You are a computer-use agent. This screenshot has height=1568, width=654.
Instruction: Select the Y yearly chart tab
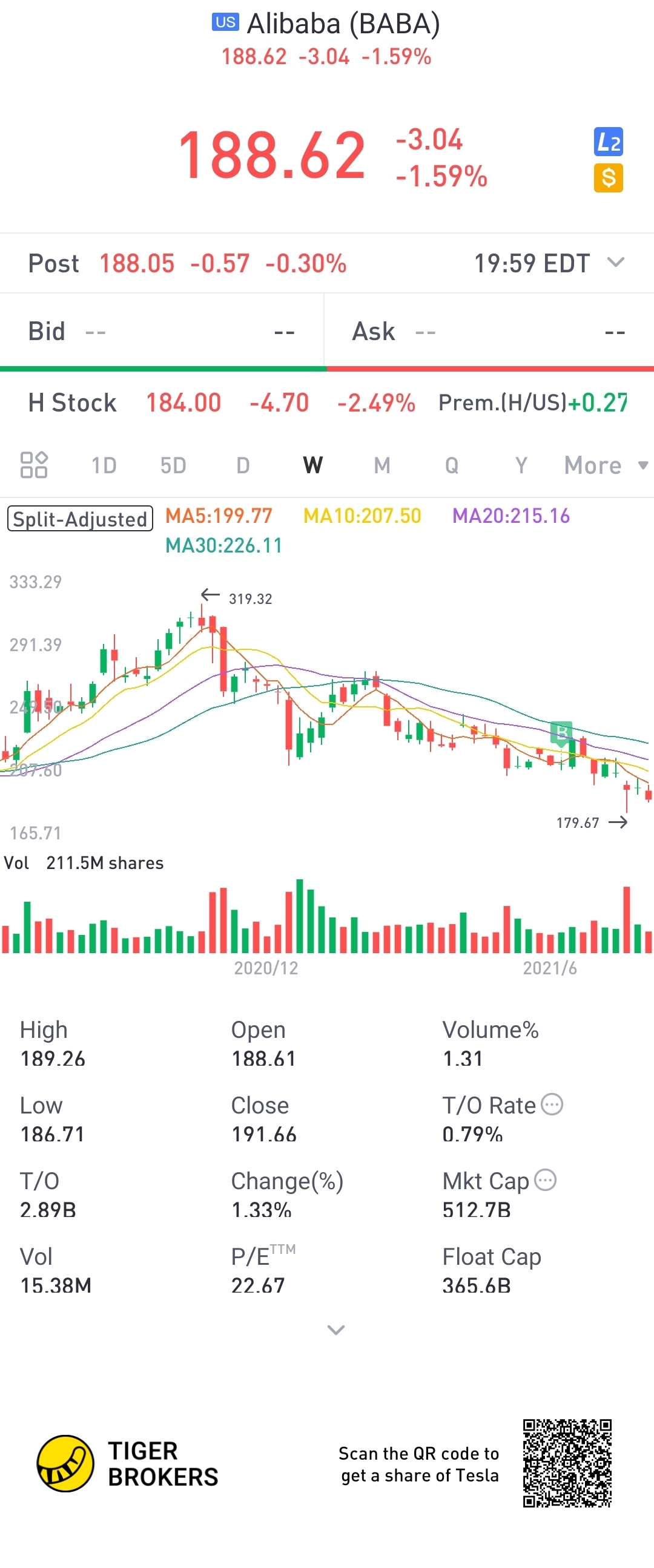pos(521,465)
